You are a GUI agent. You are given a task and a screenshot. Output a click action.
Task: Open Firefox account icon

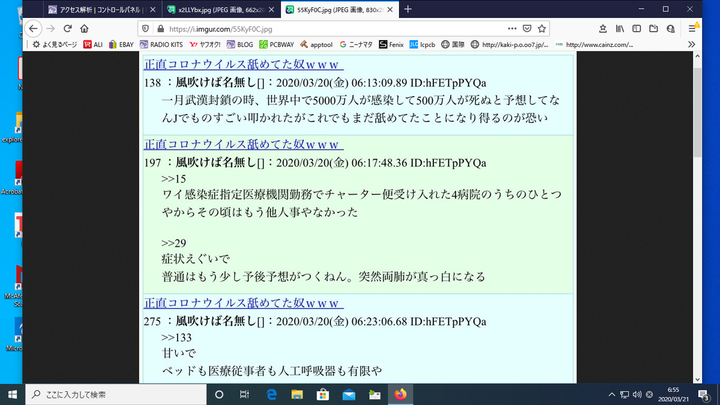[670, 28]
